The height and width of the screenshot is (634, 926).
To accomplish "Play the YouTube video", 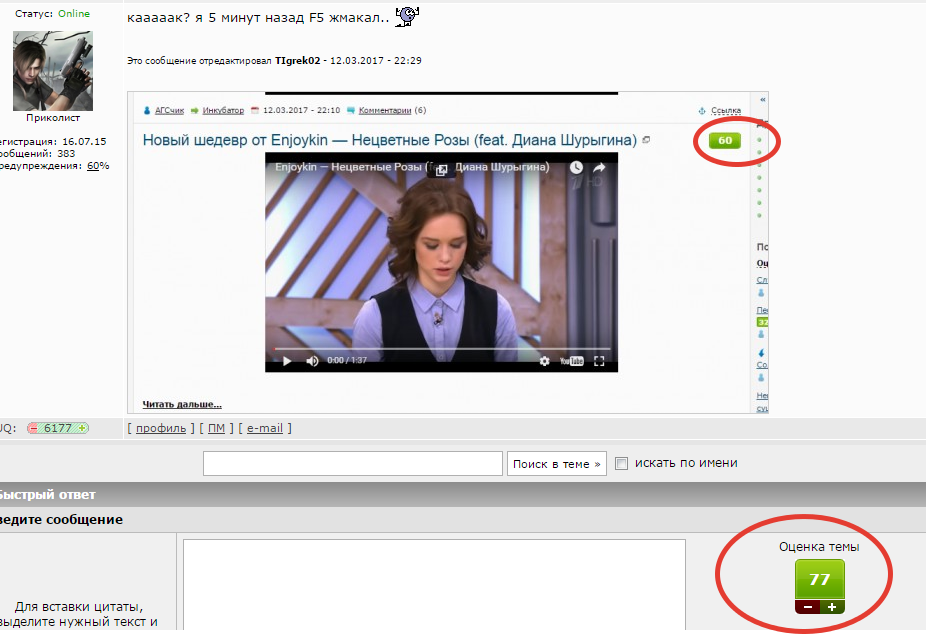I will (287, 361).
